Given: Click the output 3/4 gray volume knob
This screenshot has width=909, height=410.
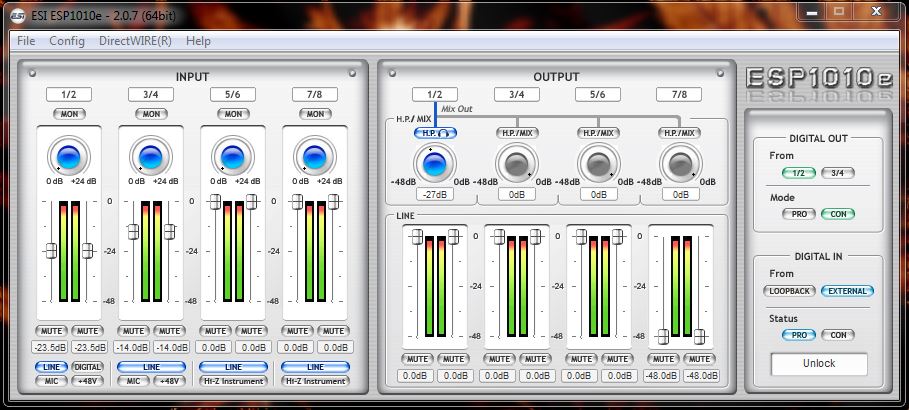Looking at the screenshot, I should (x=517, y=164).
